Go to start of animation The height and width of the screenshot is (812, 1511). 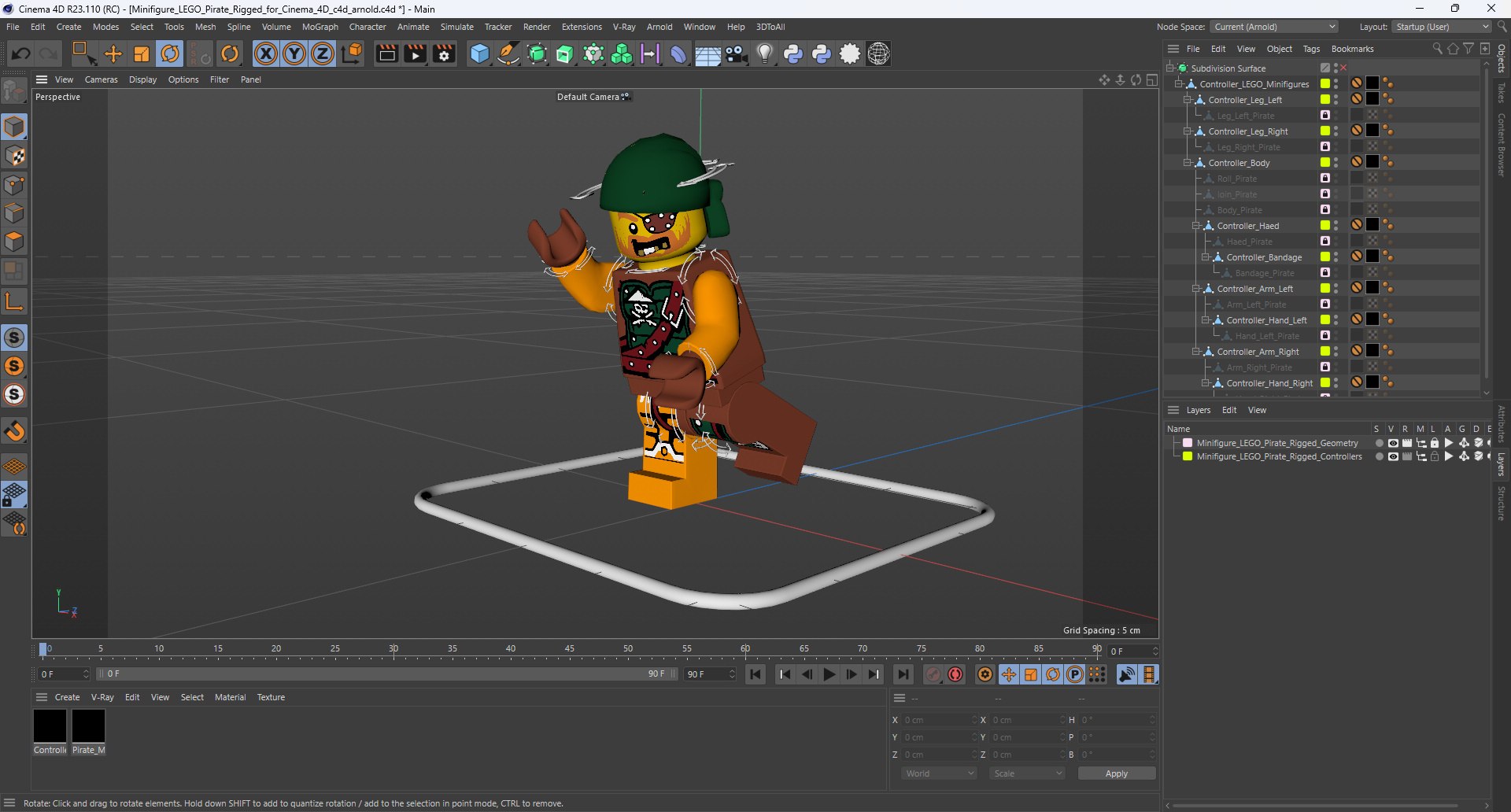tap(755, 674)
